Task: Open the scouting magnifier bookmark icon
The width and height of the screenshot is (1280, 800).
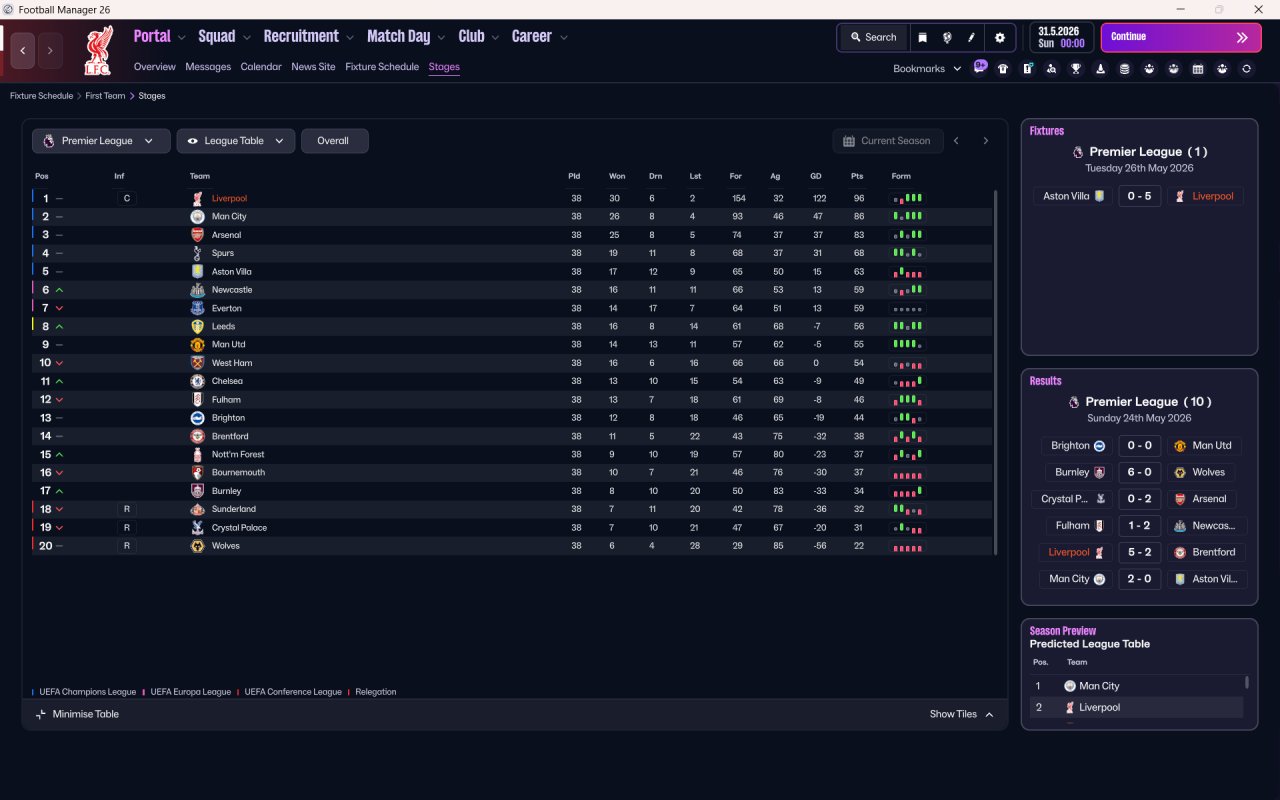Action: tap(1051, 69)
